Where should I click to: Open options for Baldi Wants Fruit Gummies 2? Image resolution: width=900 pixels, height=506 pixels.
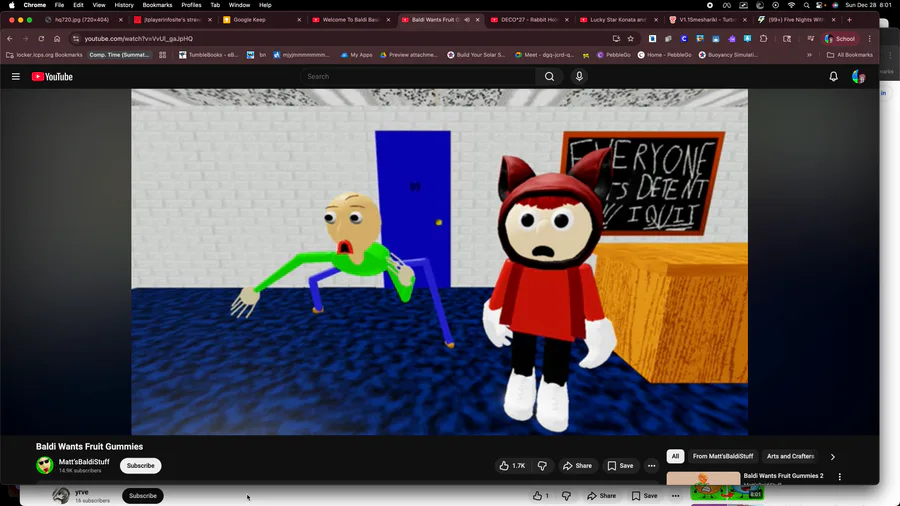click(x=840, y=477)
